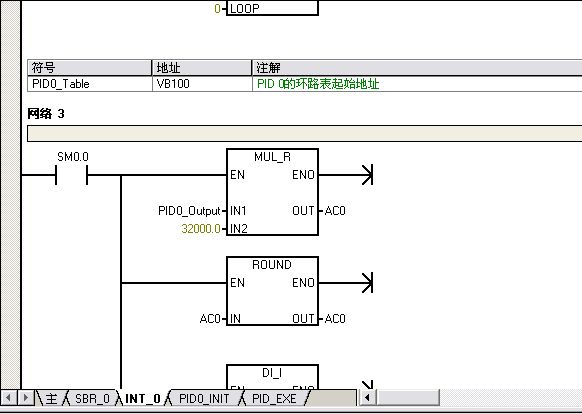Click the tab scroll left arrow

coord(8,398)
